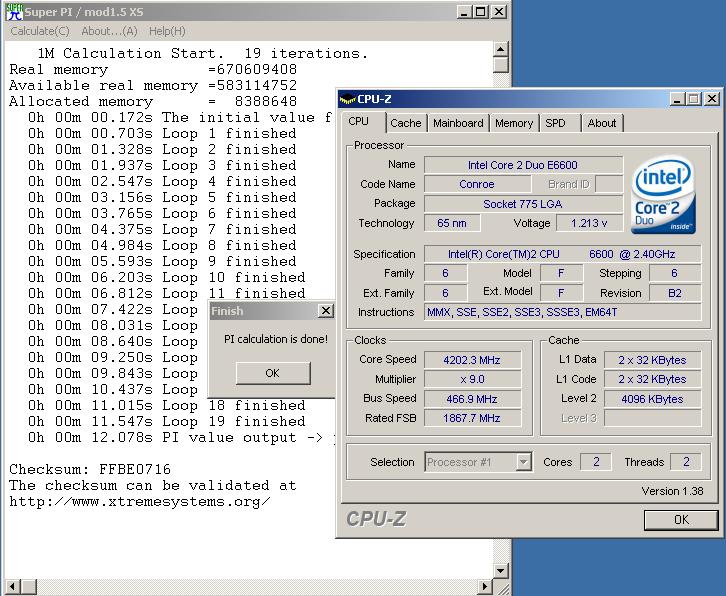Open the Help(H) menu
This screenshot has width=726, height=596.
[166, 31]
